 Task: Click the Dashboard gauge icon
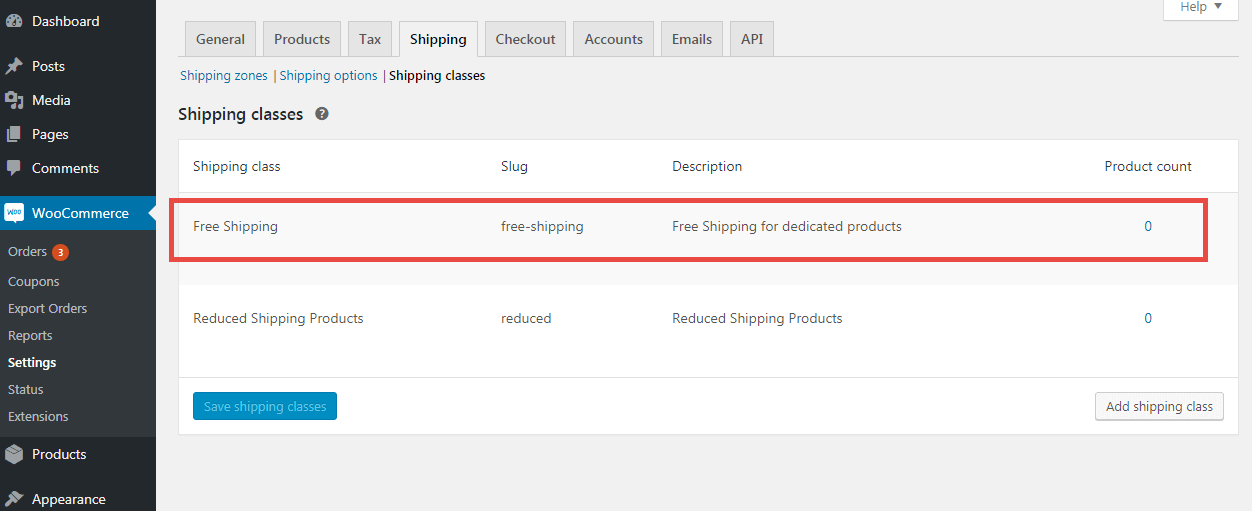click(14, 21)
